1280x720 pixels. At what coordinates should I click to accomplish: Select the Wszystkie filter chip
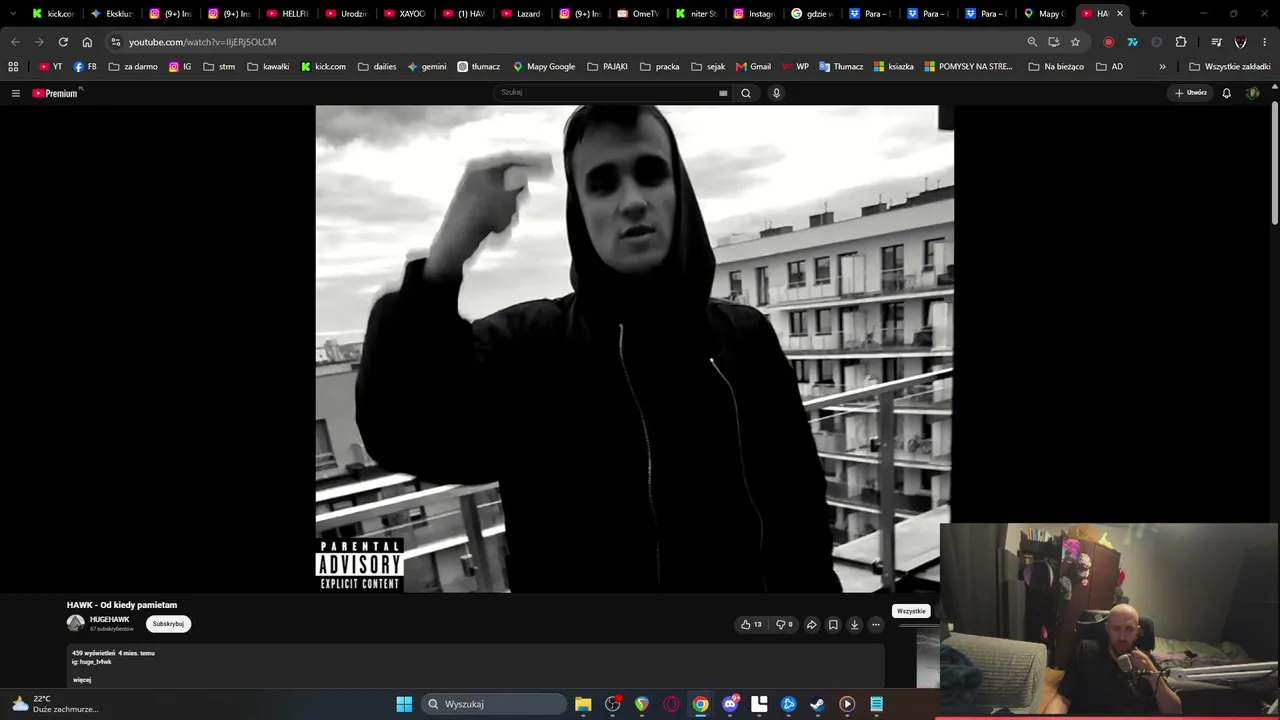coord(911,611)
